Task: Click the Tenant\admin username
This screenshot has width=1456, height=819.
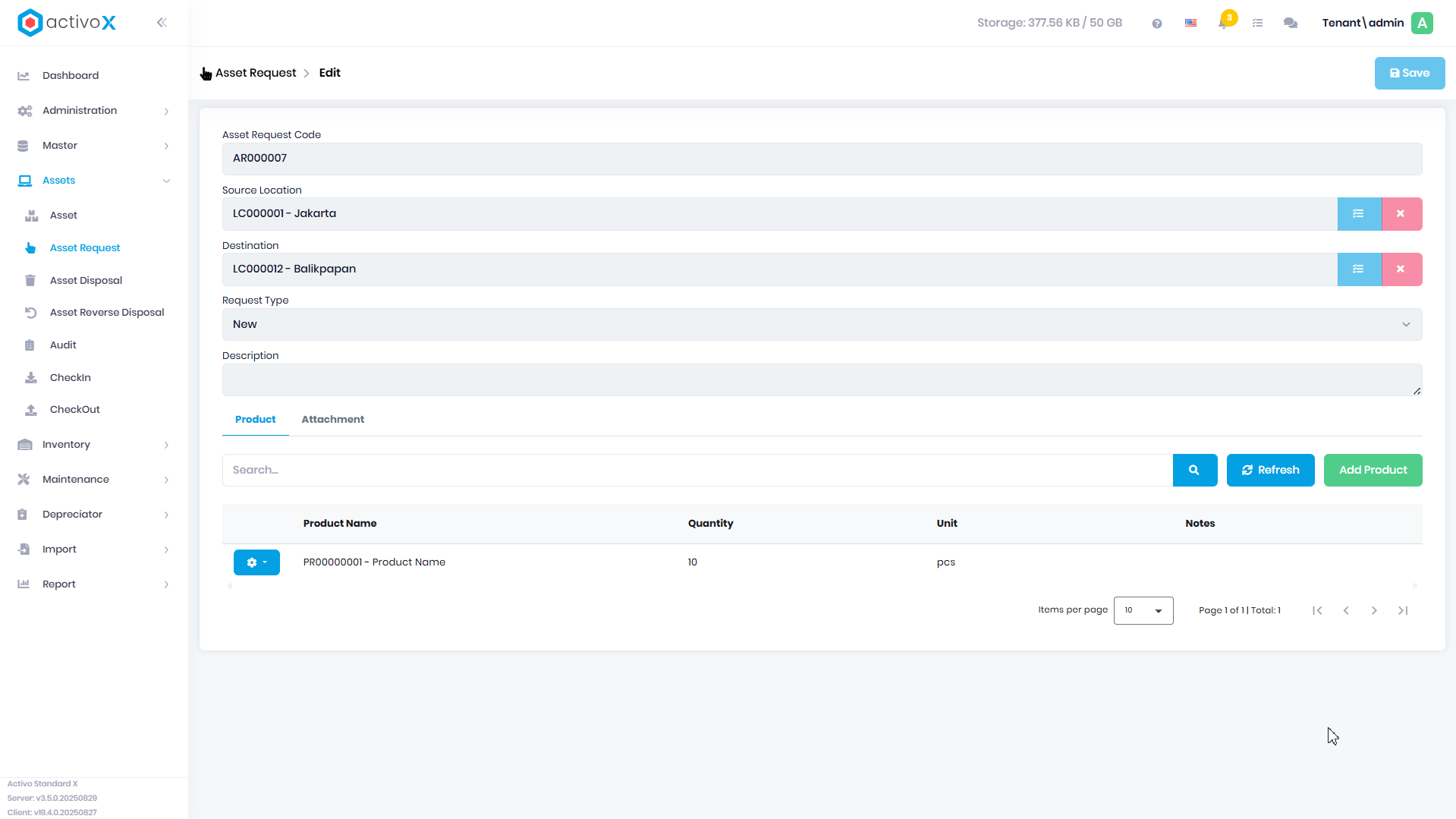Action: pyautogui.click(x=1363, y=24)
